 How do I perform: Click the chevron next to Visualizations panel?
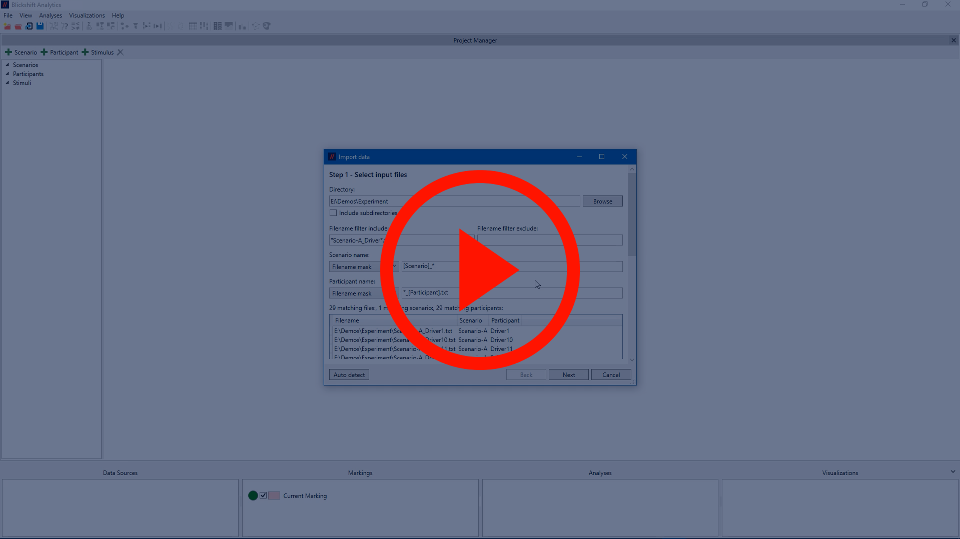click(953, 472)
